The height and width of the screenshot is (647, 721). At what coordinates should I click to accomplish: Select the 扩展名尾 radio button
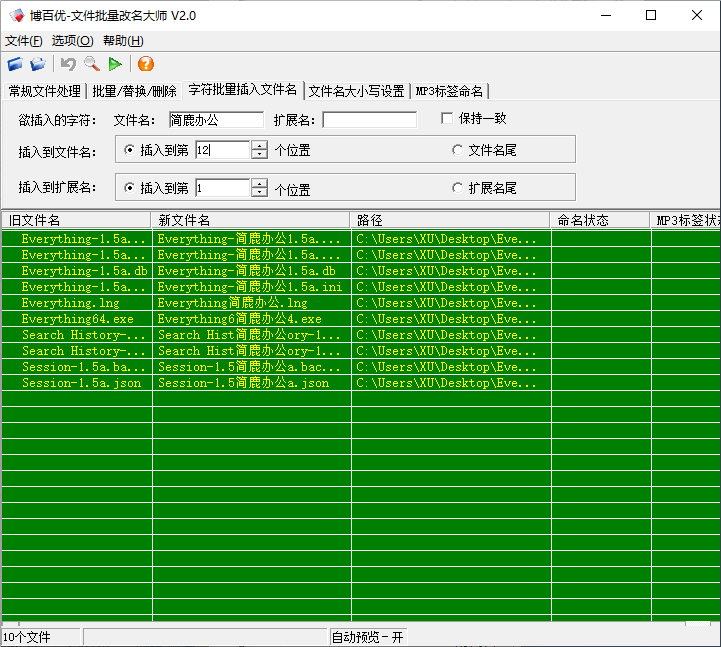[x=457, y=188]
